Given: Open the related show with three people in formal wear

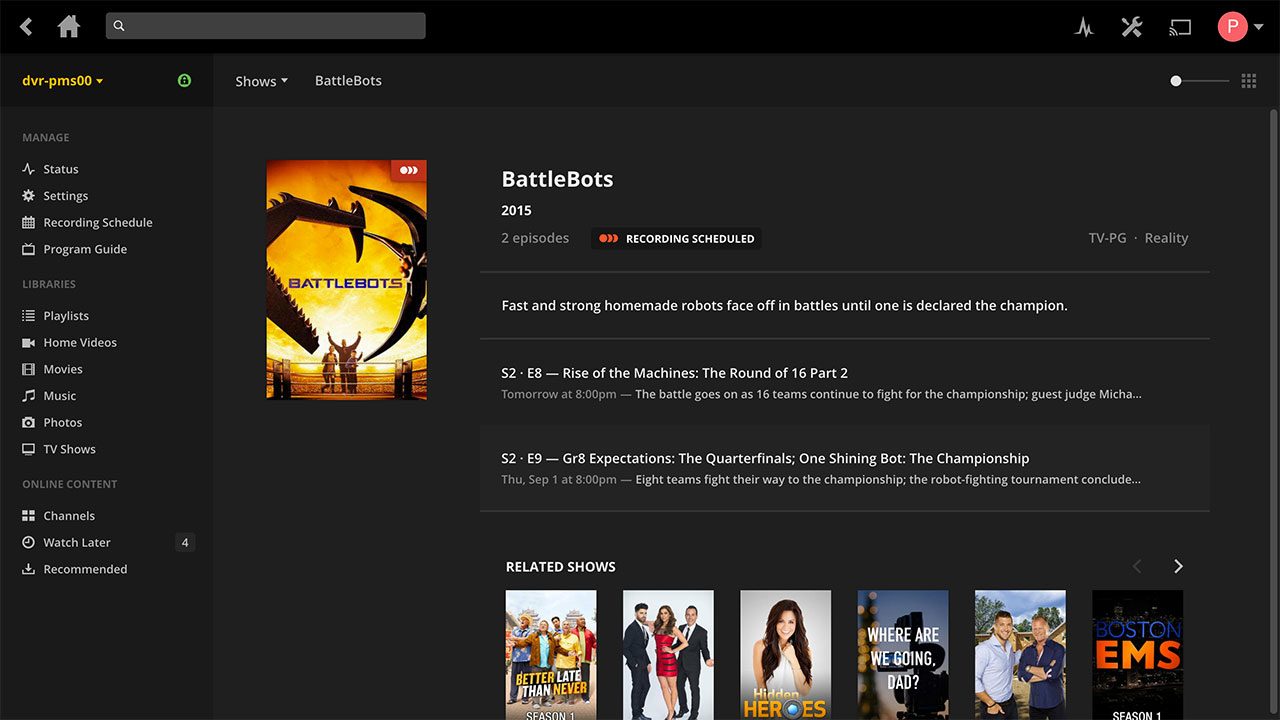Looking at the screenshot, I should (x=668, y=655).
